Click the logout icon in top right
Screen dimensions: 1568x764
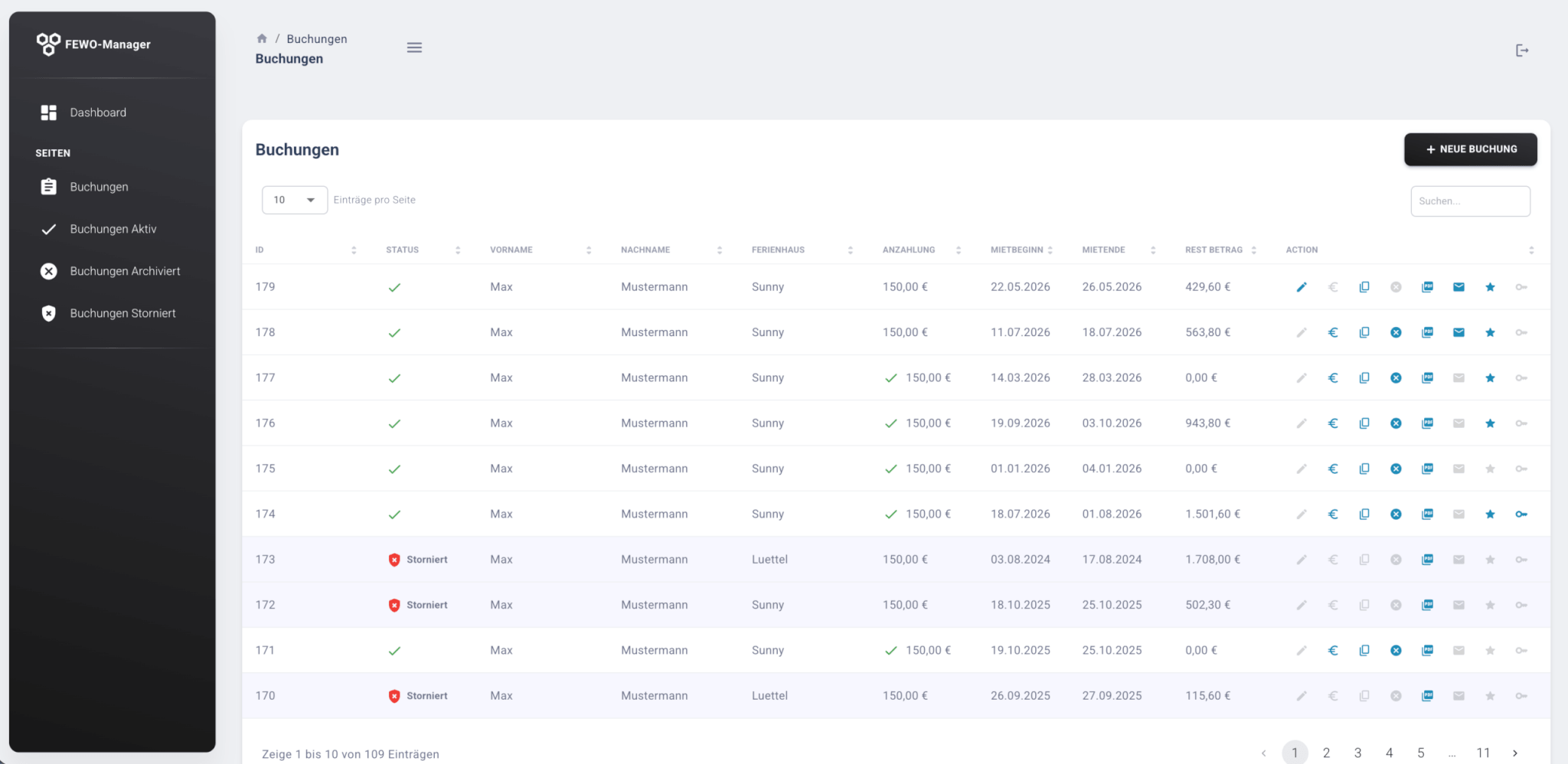coord(1522,51)
